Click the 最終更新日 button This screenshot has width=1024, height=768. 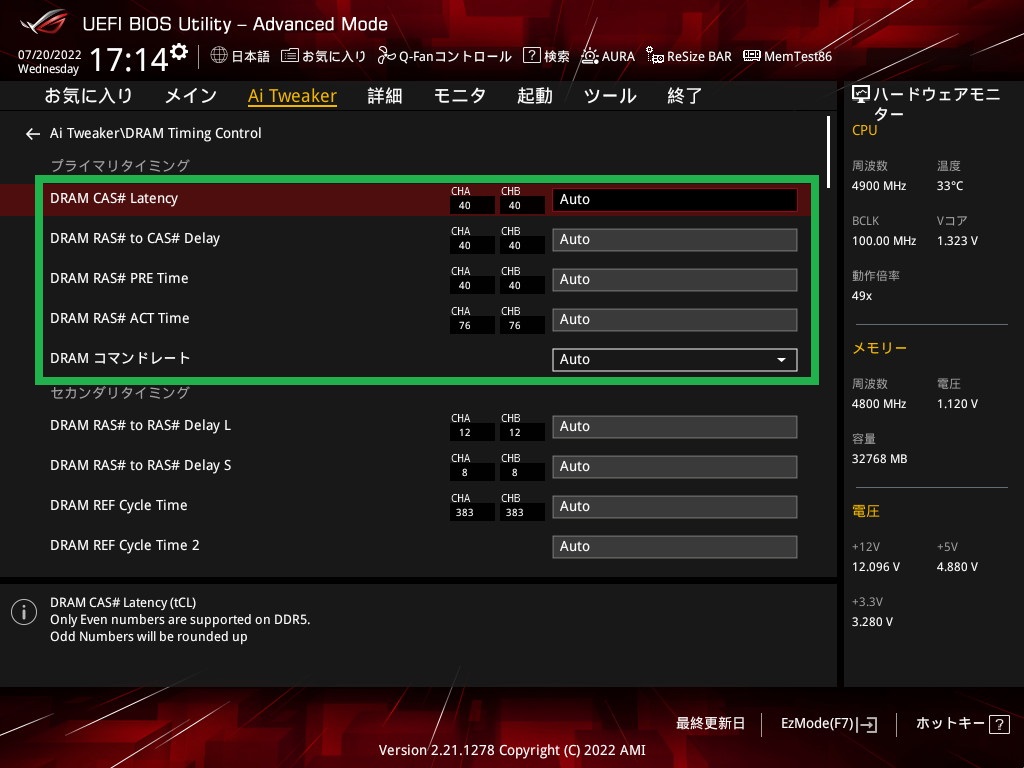point(710,724)
